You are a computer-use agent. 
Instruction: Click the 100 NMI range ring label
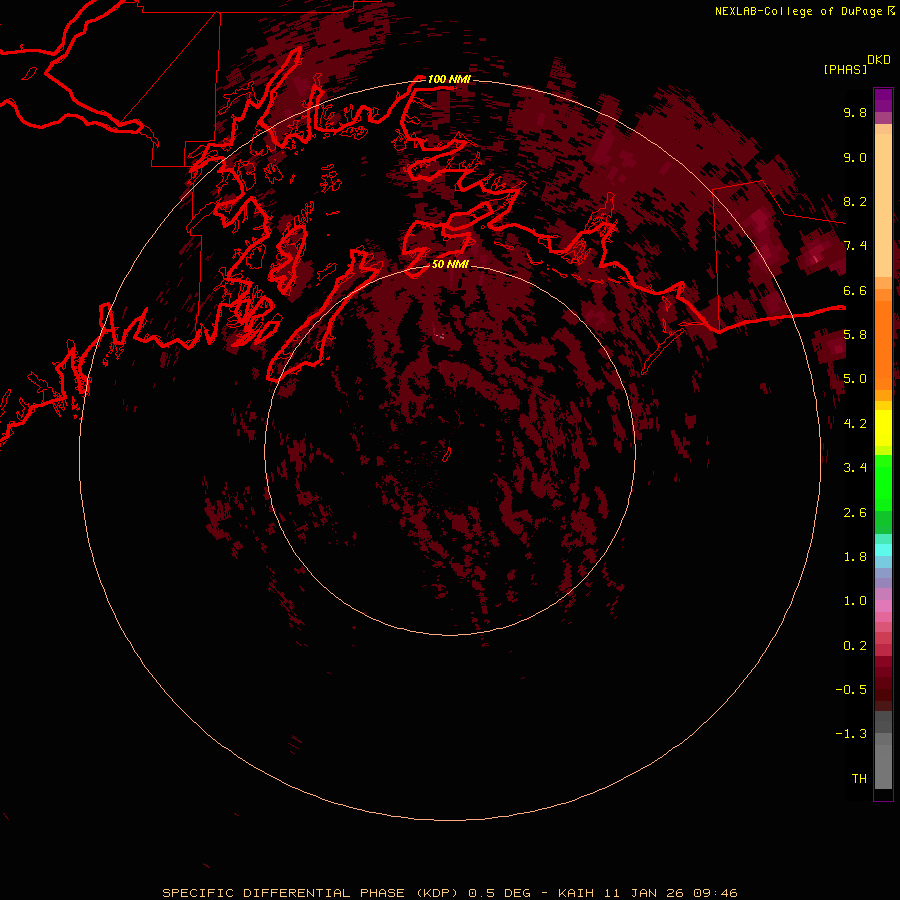(449, 79)
